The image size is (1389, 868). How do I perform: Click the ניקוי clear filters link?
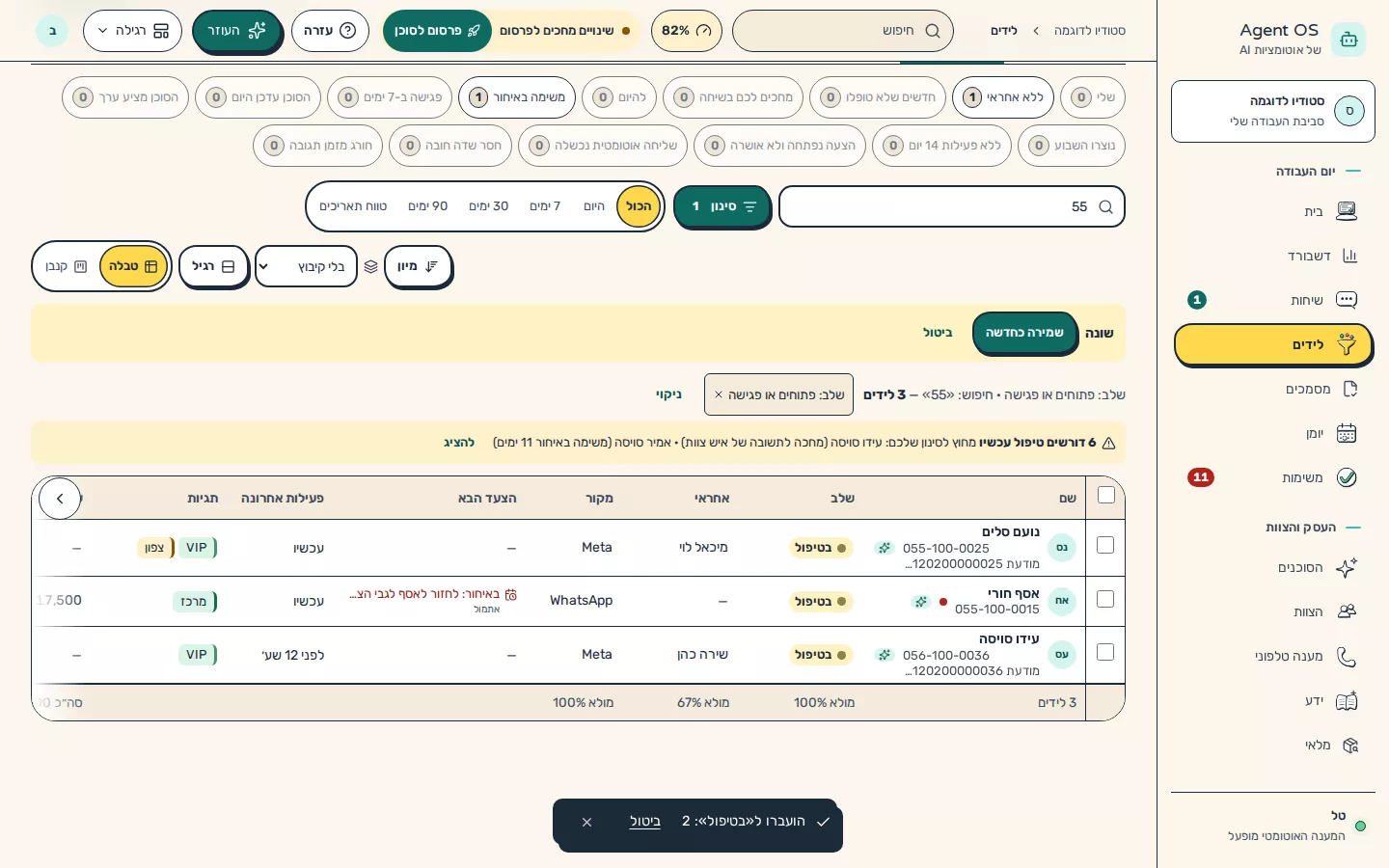point(668,394)
